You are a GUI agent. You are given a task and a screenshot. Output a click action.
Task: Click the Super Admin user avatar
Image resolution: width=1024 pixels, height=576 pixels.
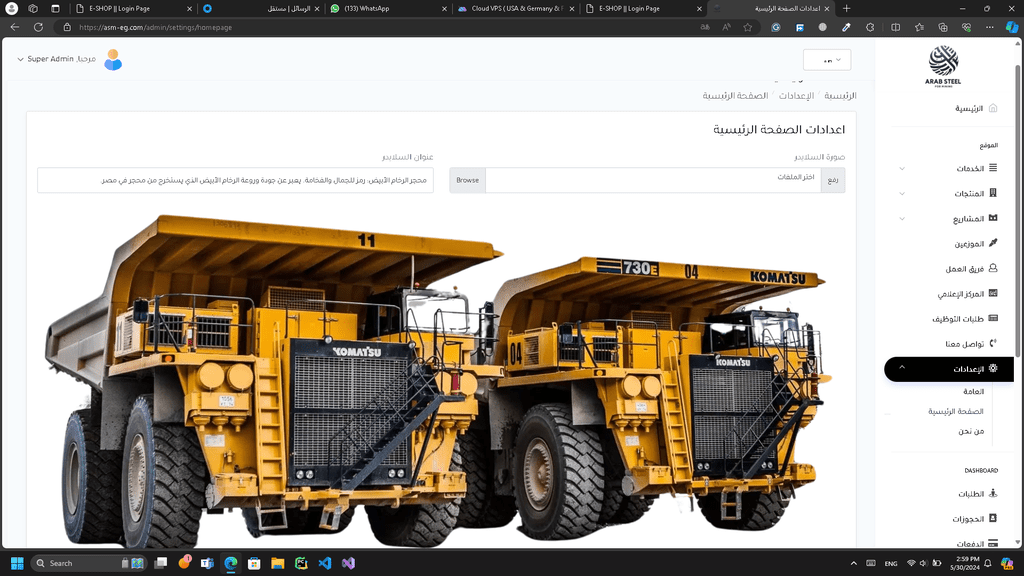pyautogui.click(x=113, y=59)
